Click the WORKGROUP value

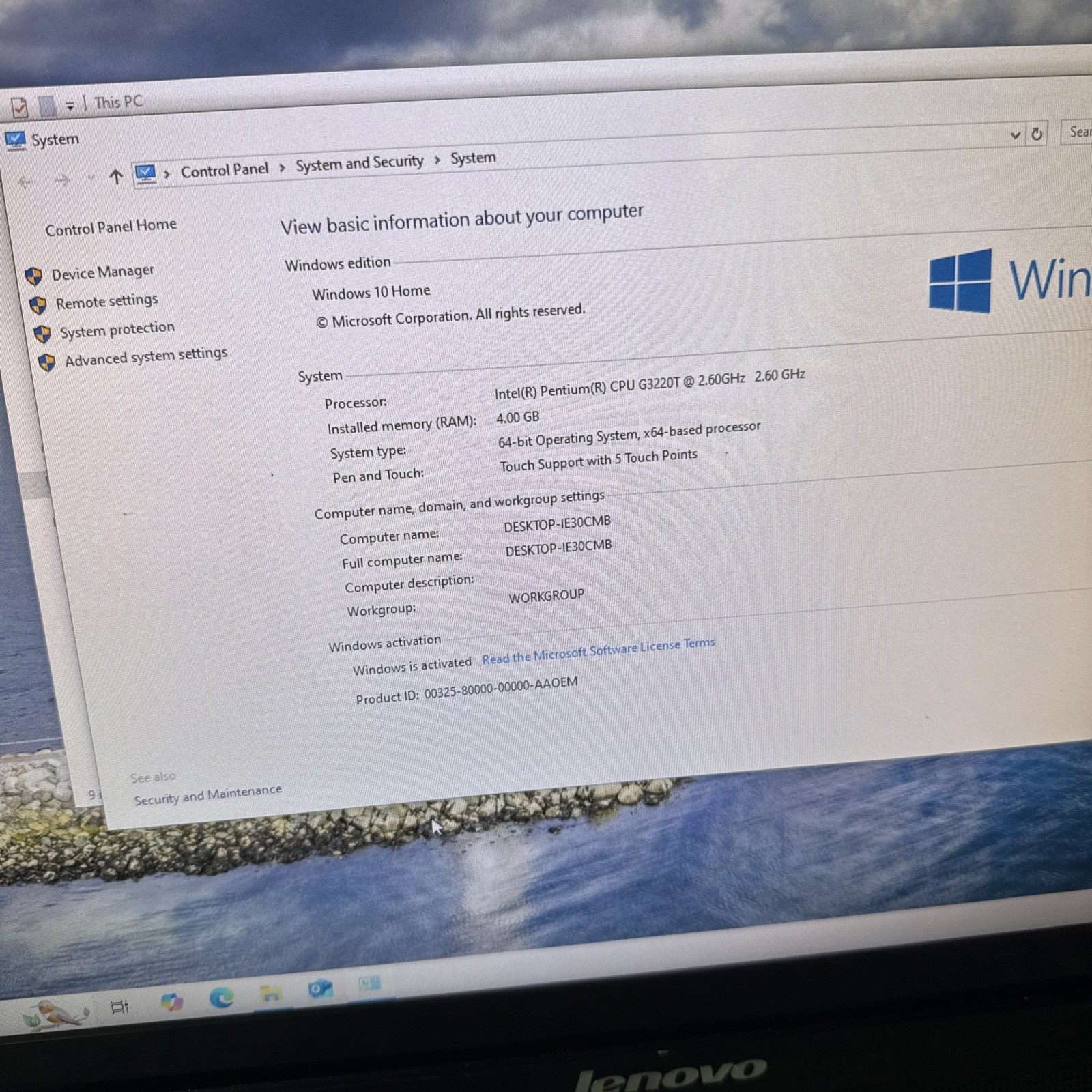click(546, 597)
